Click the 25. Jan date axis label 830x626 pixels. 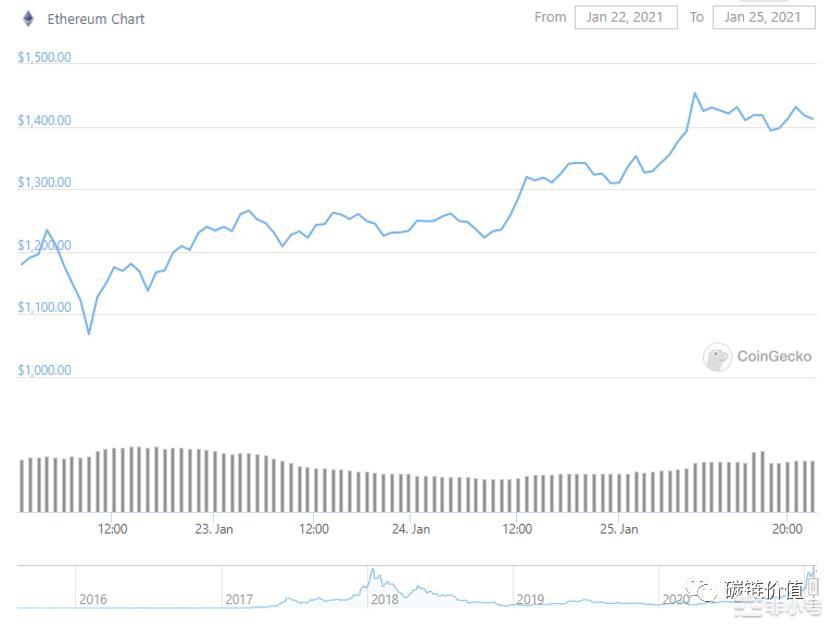point(620,529)
